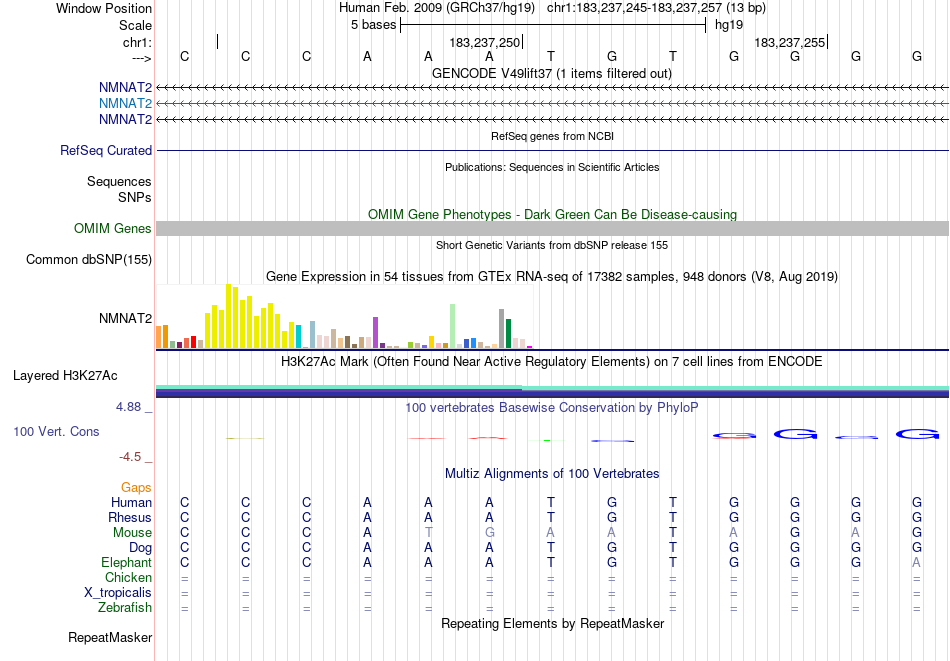Click the Chicken species label
This screenshot has height=661, width=950.
(128, 577)
